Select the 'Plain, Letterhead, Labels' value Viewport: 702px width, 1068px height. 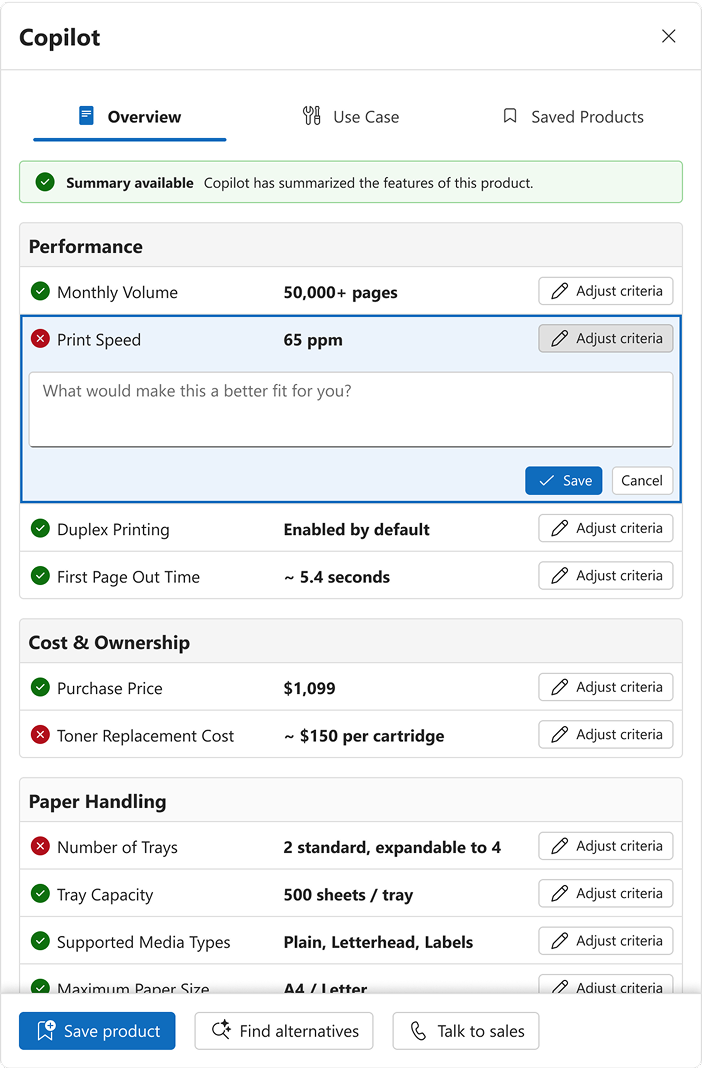(378, 943)
